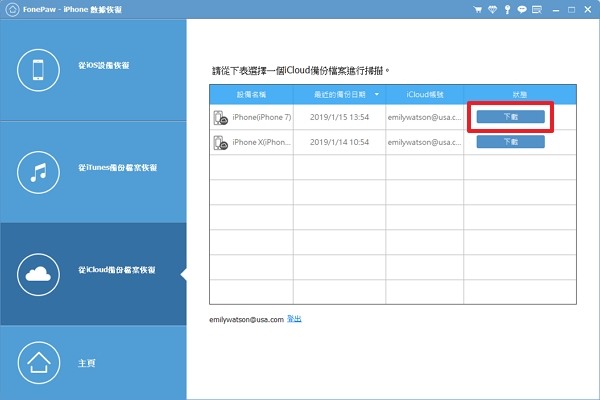Open the key registration icon
600x400 pixels.
(x=507, y=10)
